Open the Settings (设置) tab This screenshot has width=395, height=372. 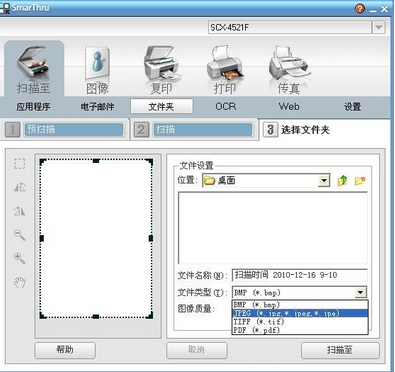click(353, 107)
